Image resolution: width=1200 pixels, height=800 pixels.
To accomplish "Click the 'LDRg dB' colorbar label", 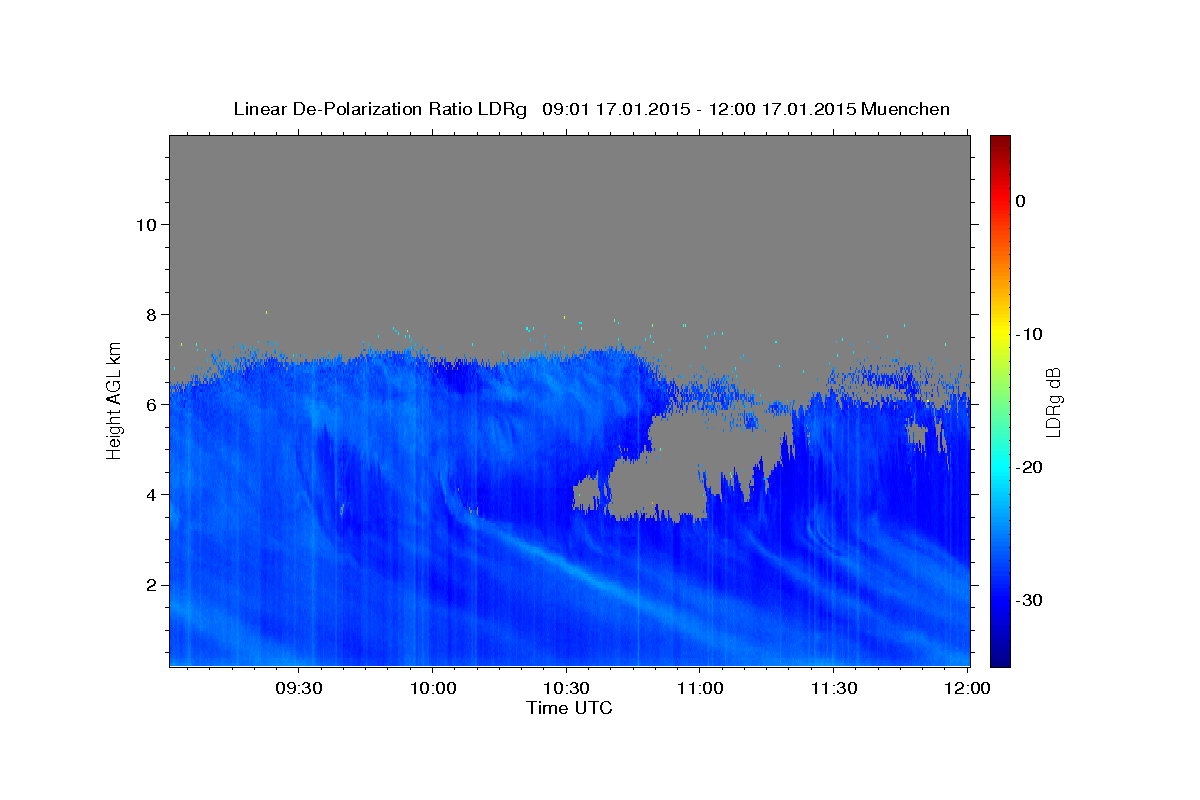I will click(x=1053, y=401).
